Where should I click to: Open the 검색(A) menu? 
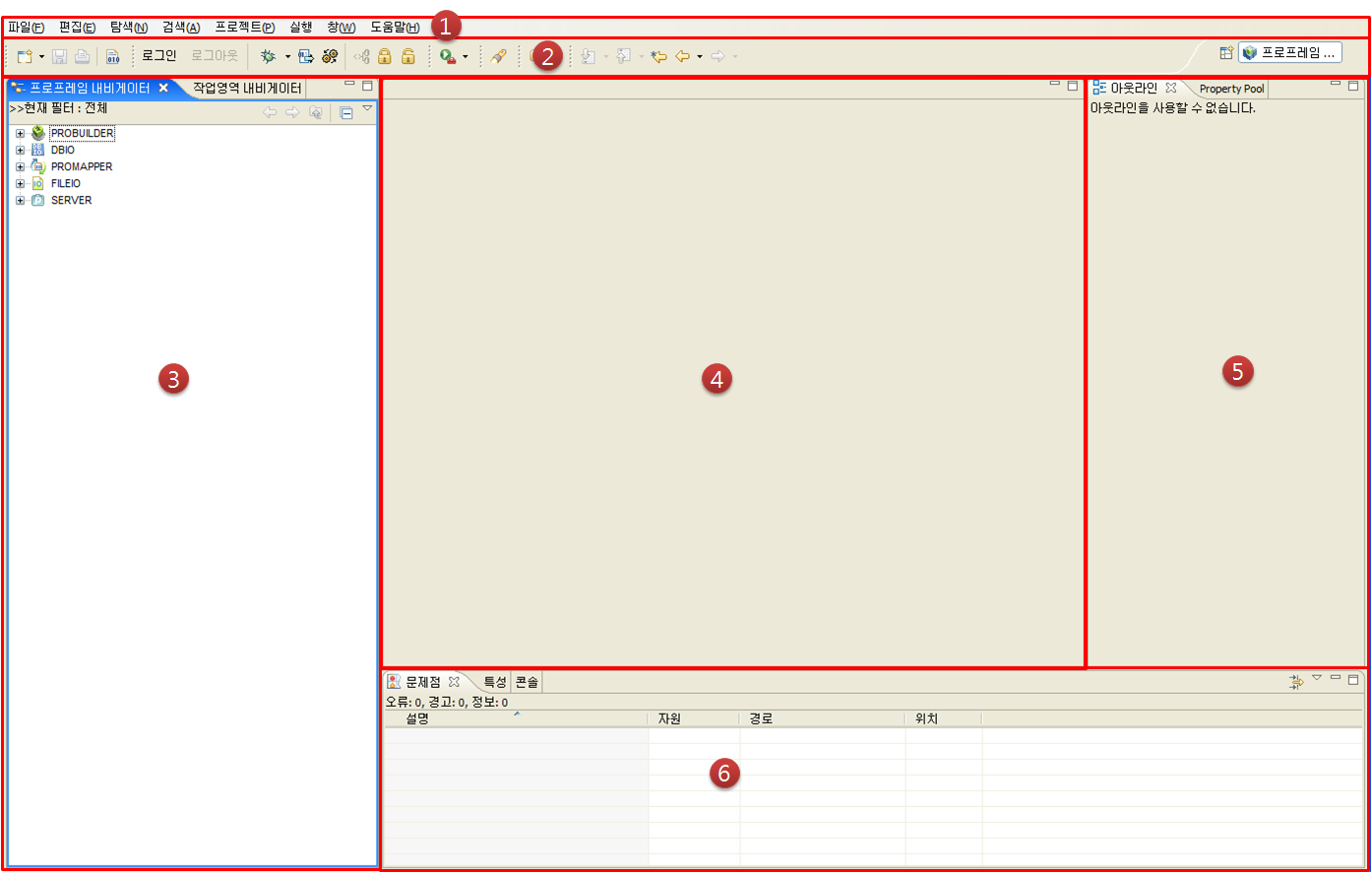click(179, 27)
